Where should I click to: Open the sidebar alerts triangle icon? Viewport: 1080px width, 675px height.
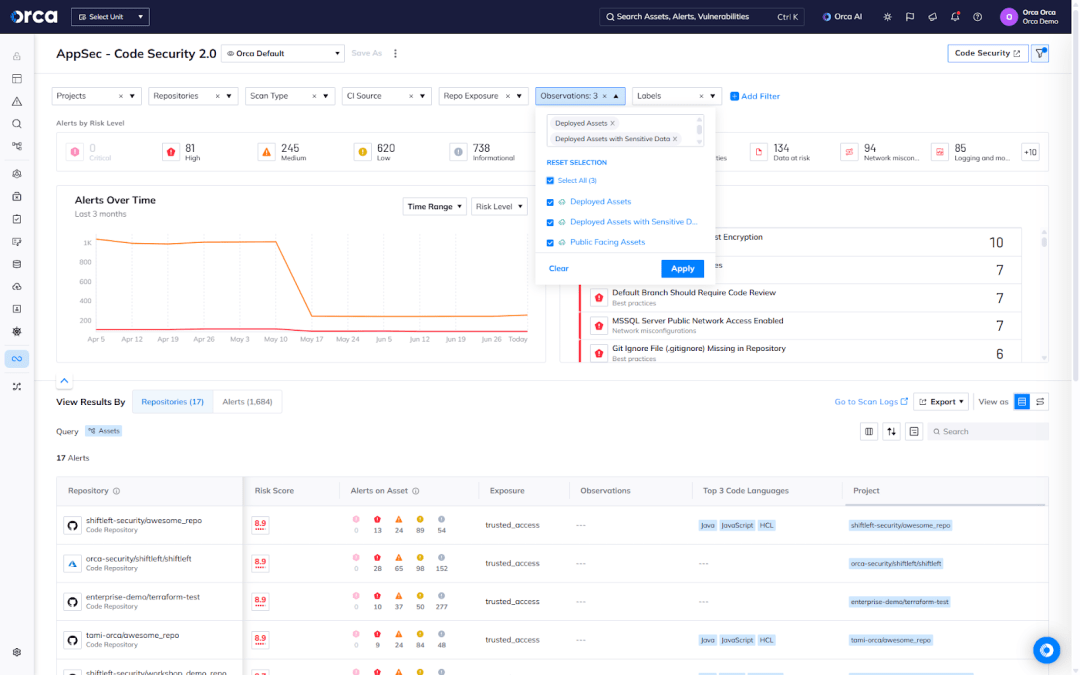tap(17, 101)
